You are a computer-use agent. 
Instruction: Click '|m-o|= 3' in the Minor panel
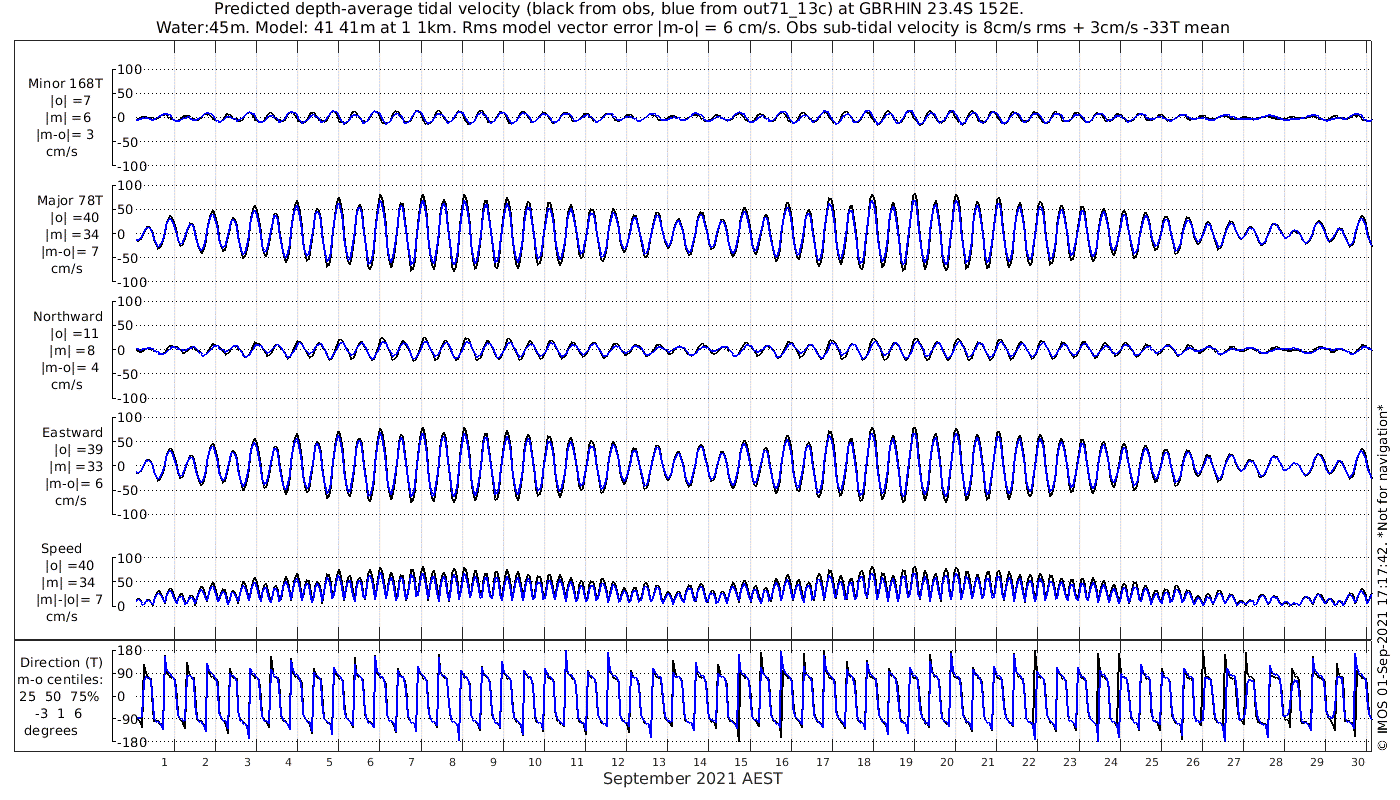coord(69,135)
